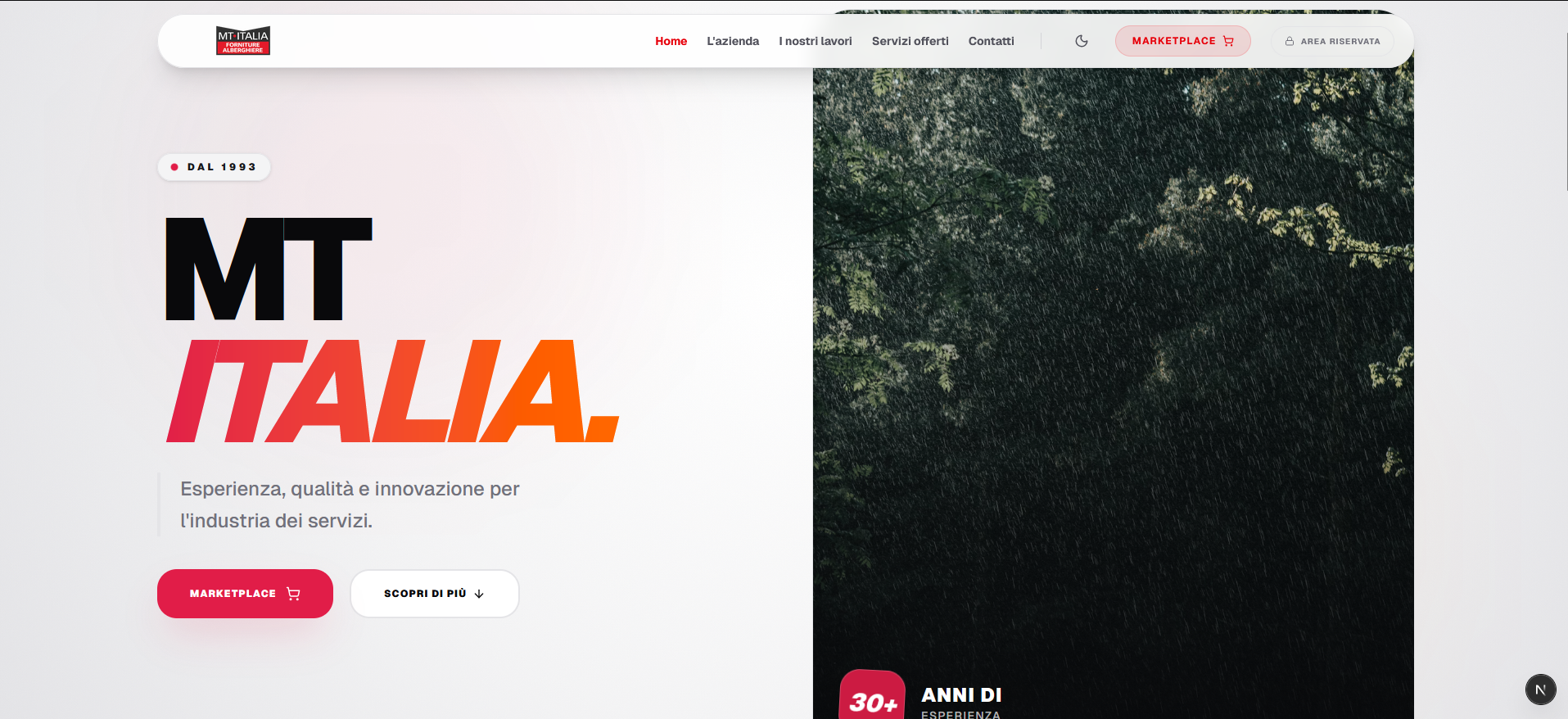Click the down arrow in Scopri di più

tap(479, 594)
